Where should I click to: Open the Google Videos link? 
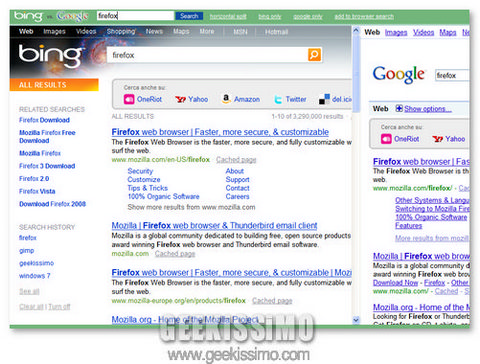(423, 32)
